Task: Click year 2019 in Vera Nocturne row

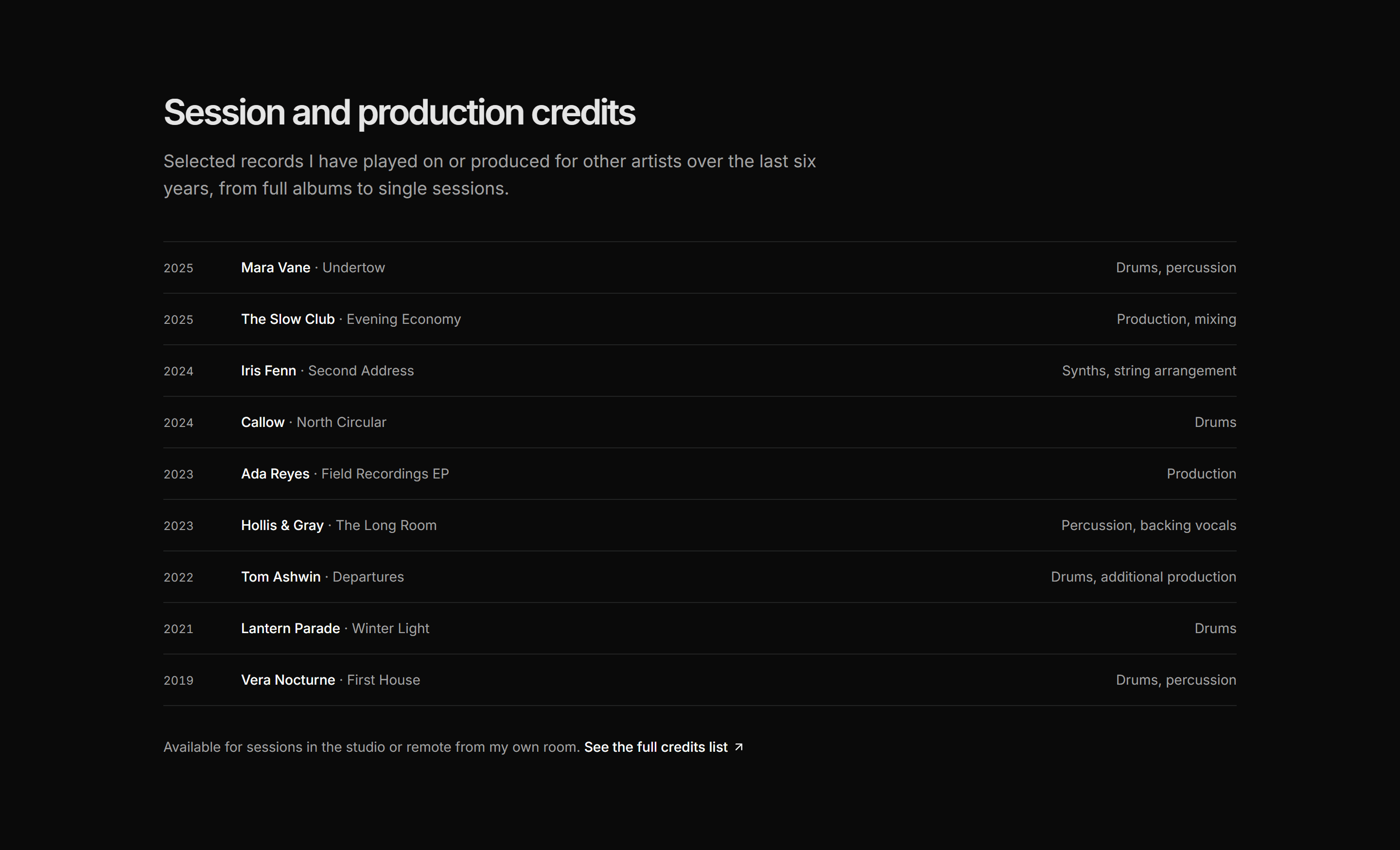Action: click(x=178, y=681)
